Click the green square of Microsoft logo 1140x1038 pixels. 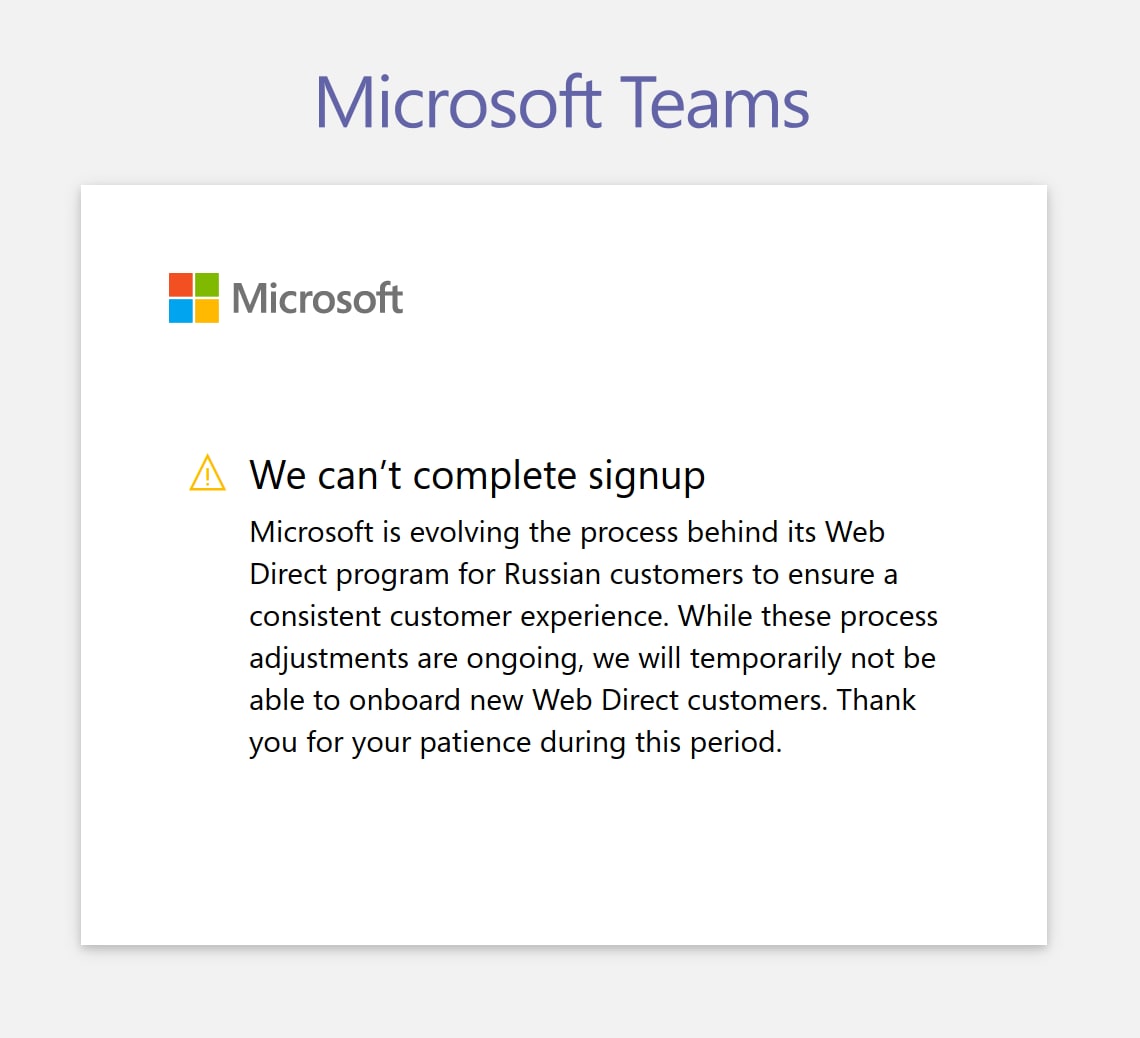pyautogui.click(x=206, y=285)
